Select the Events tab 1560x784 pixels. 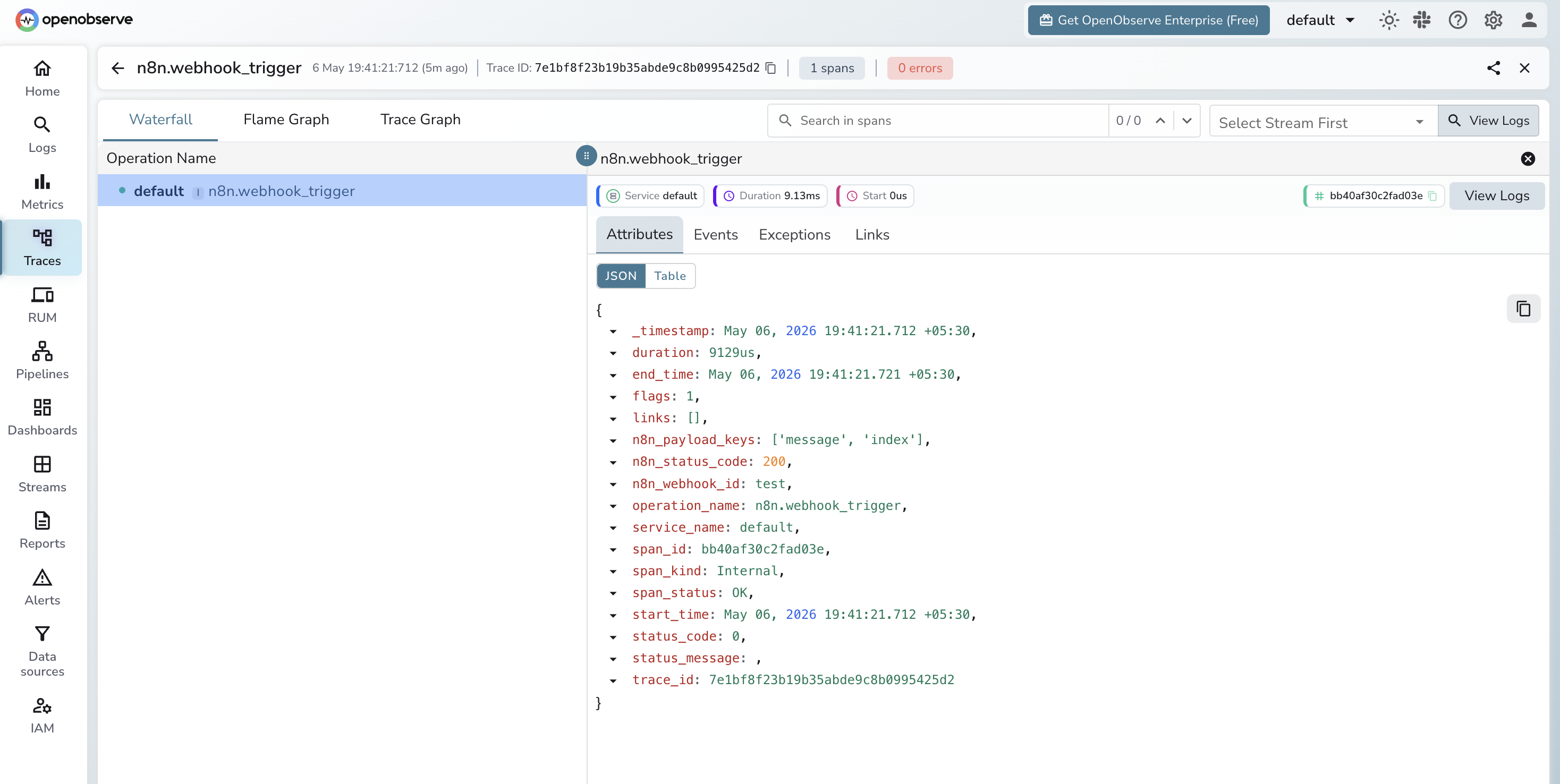tap(715, 235)
